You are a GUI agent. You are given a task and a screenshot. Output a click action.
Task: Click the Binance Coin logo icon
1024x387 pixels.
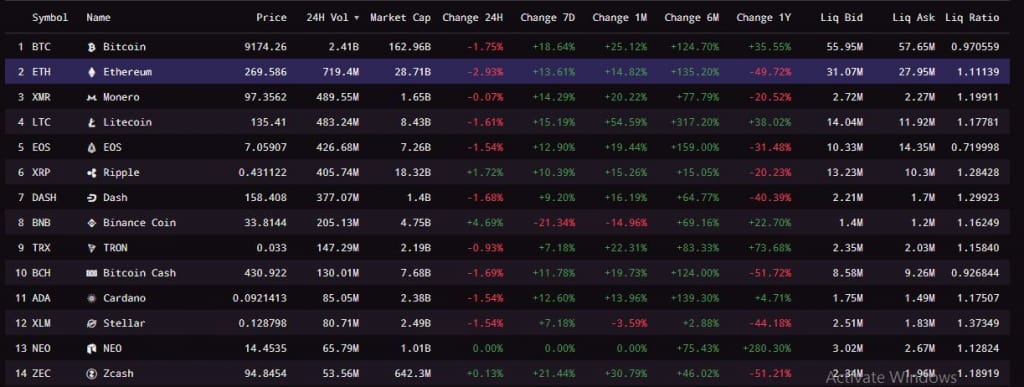pos(91,223)
